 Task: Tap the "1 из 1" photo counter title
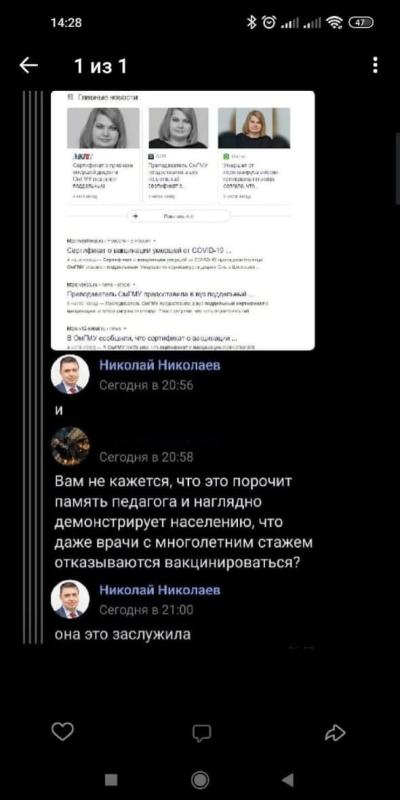pos(101,66)
